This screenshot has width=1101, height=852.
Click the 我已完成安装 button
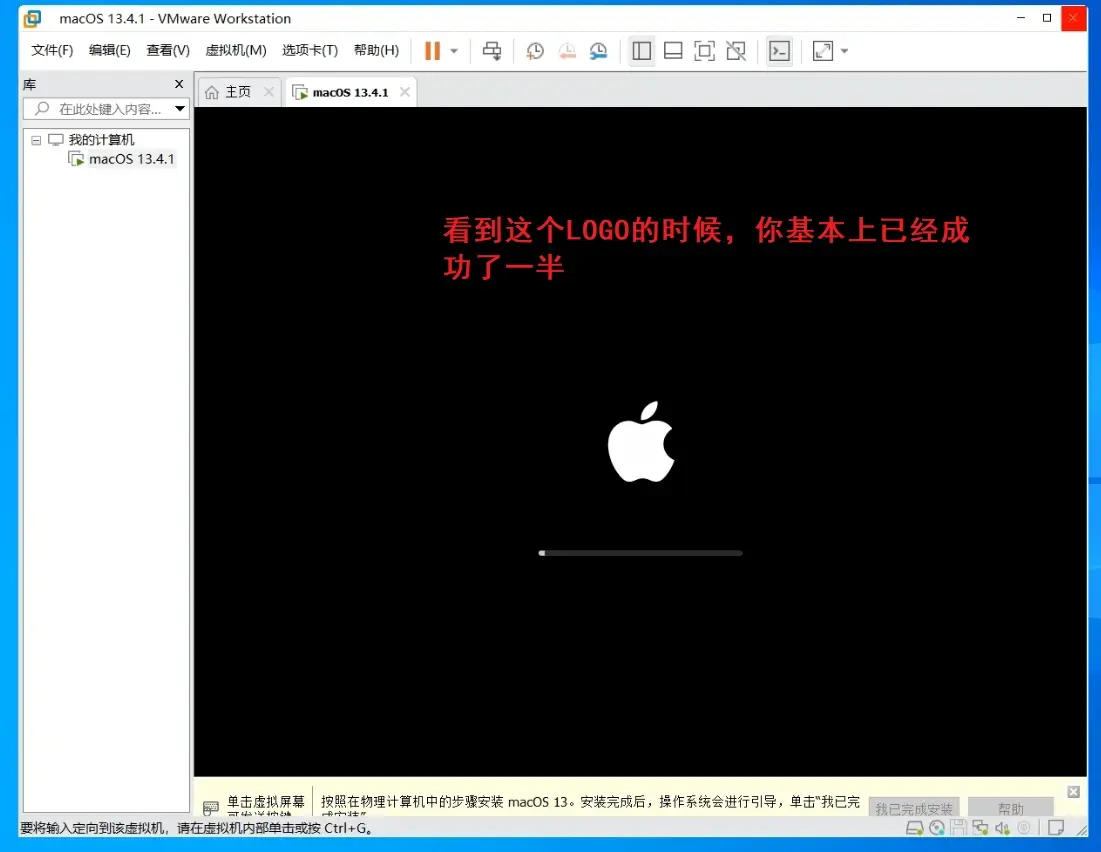pyautogui.click(x=914, y=808)
